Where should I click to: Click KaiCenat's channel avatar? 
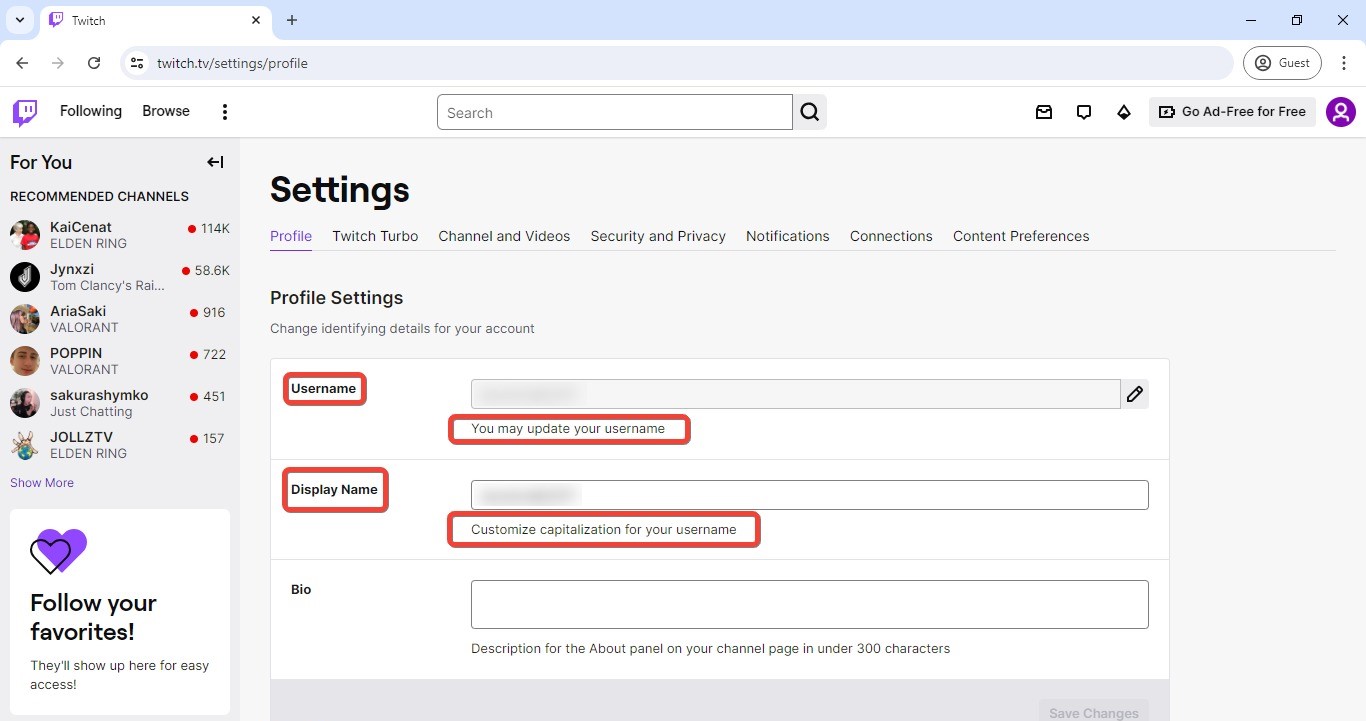pyautogui.click(x=24, y=235)
